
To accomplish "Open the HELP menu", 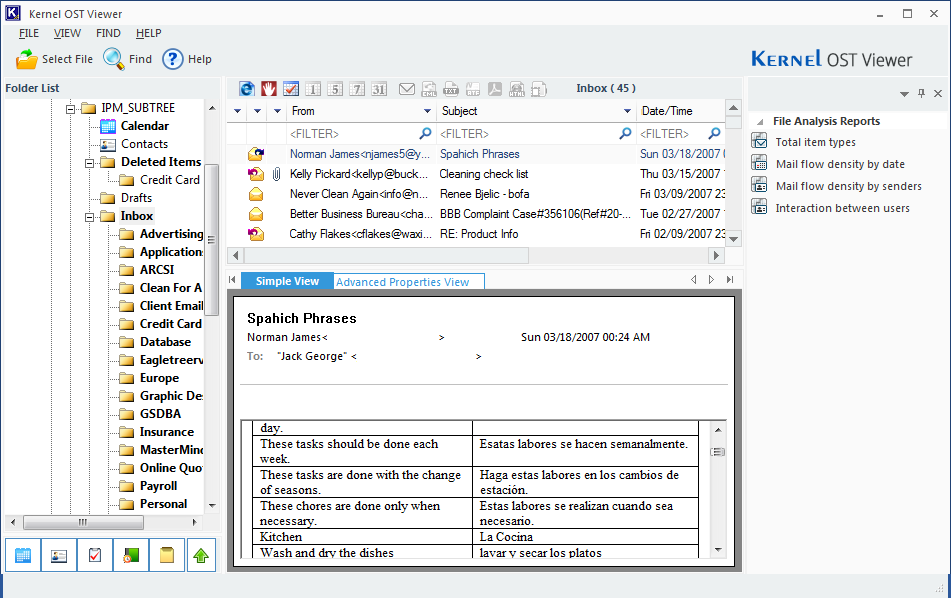I will [x=149, y=33].
